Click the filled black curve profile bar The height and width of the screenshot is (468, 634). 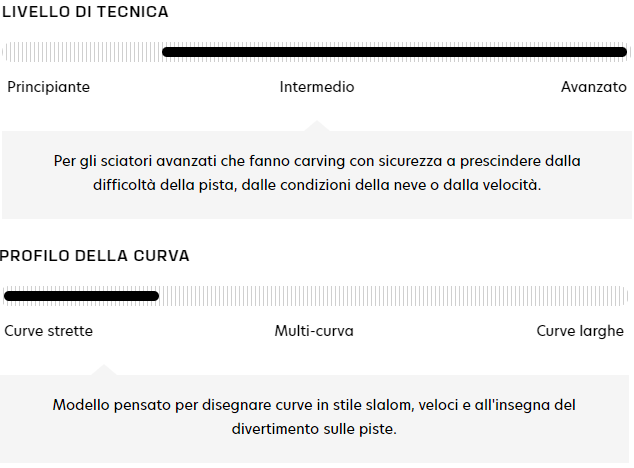81,296
